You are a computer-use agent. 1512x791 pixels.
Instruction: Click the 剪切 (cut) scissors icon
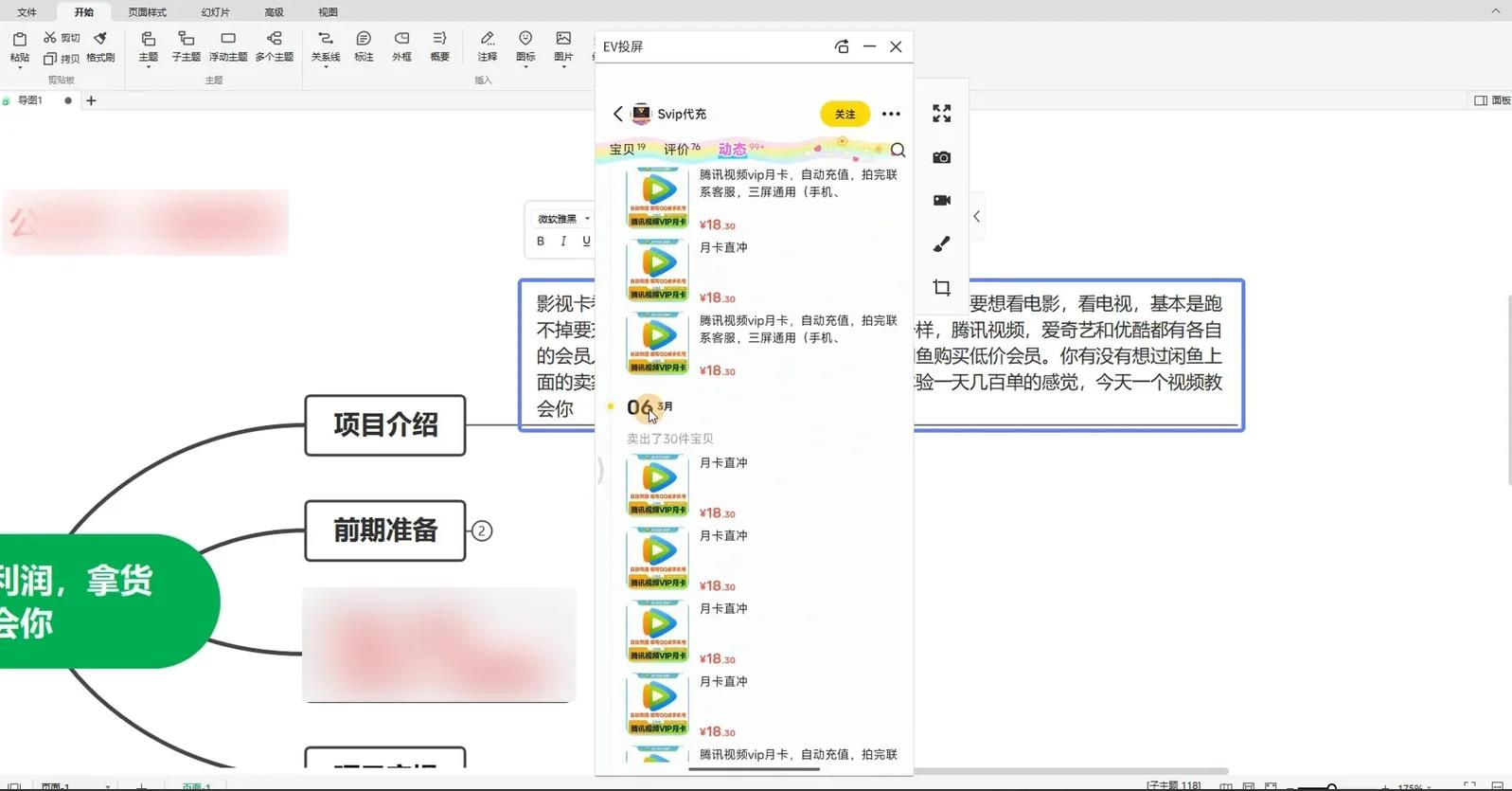[x=50, y=37]
